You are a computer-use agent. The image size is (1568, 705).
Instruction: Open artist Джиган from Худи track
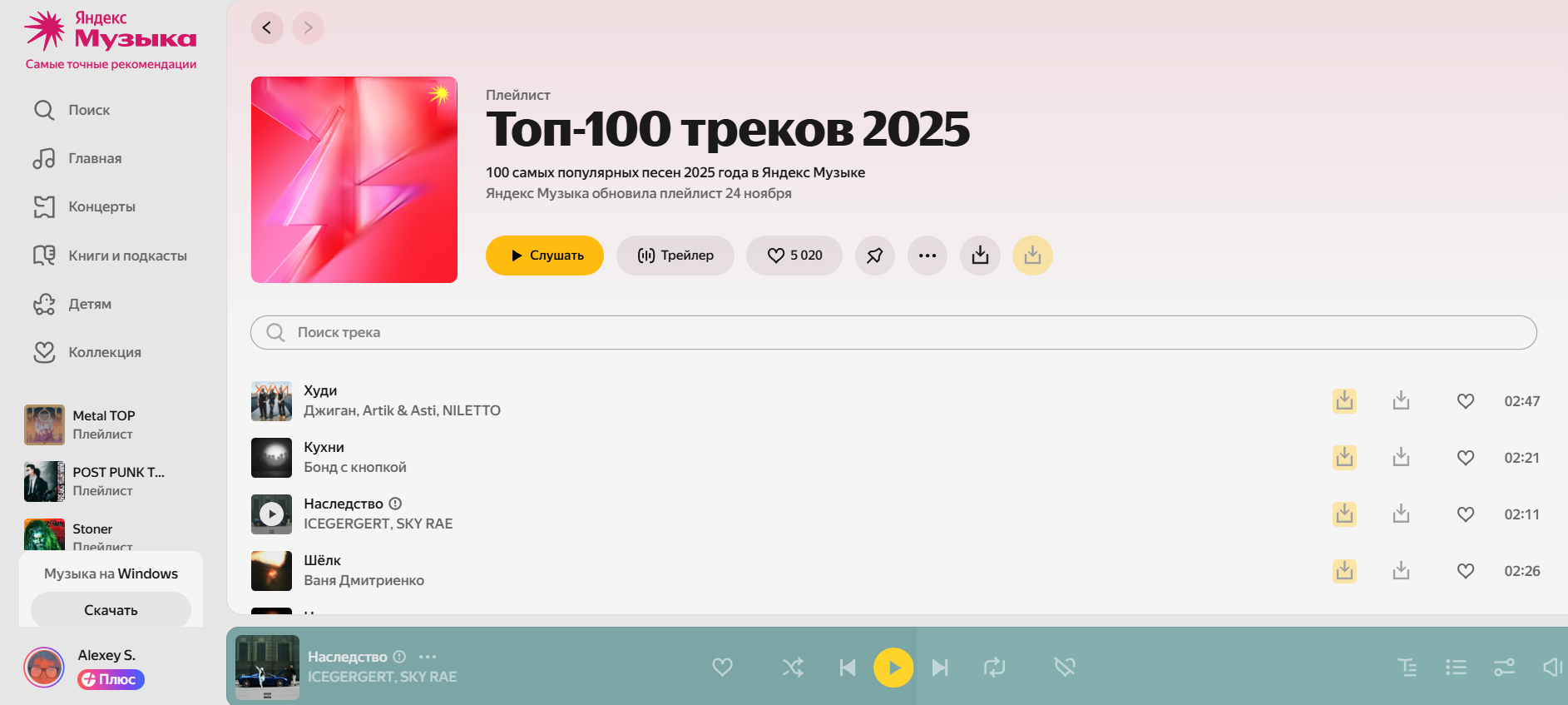tap(330, 410)
